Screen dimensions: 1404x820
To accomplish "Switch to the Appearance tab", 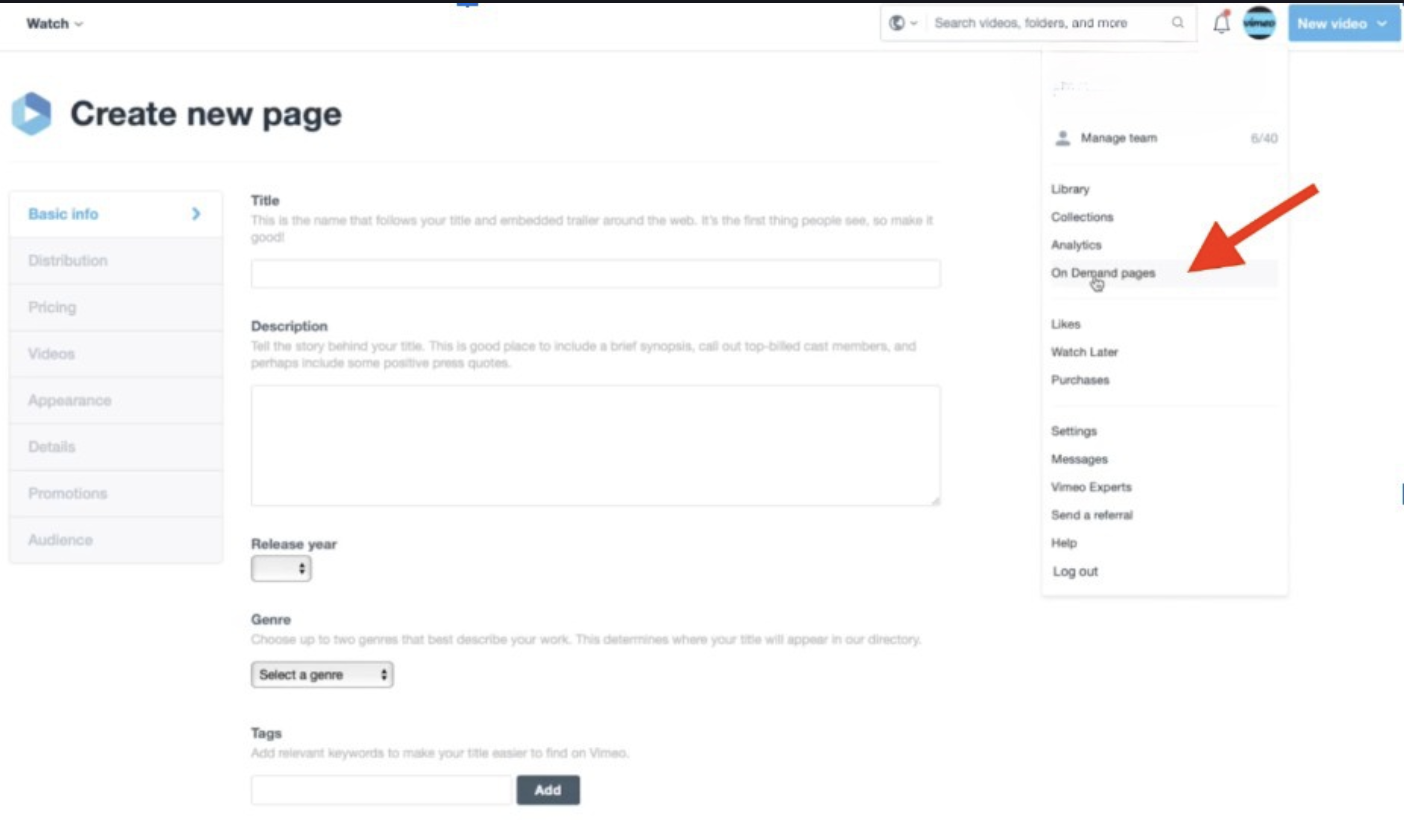I will tap(70, 400).
